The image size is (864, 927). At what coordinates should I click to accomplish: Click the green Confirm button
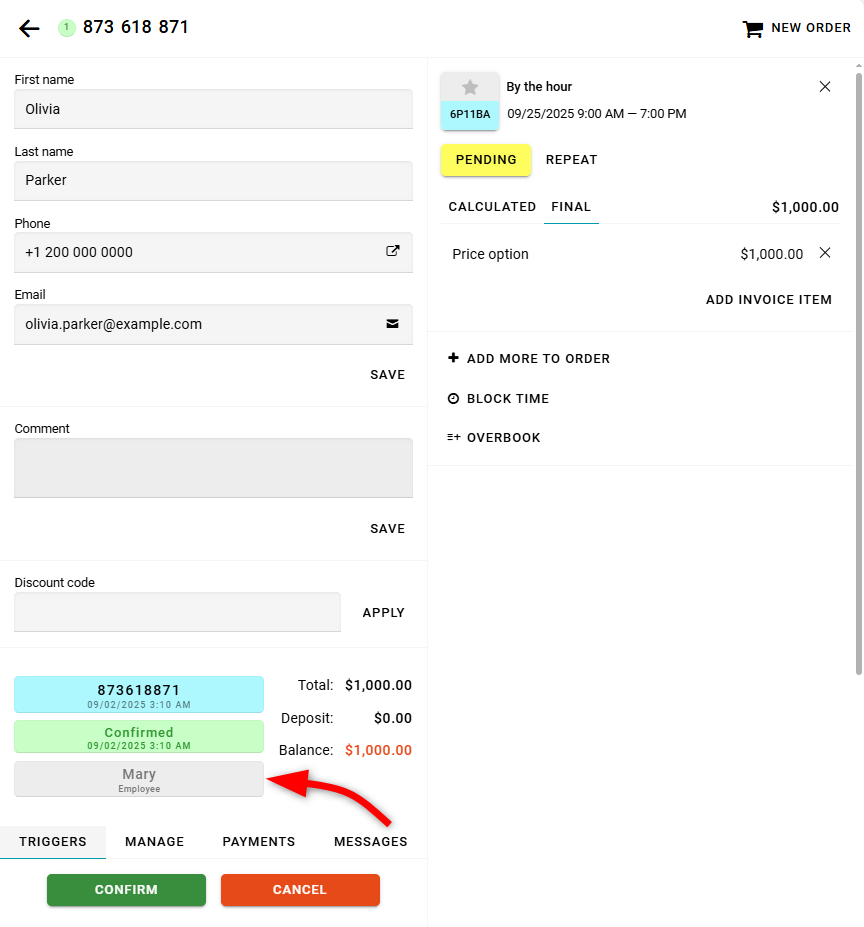(126, 890)
